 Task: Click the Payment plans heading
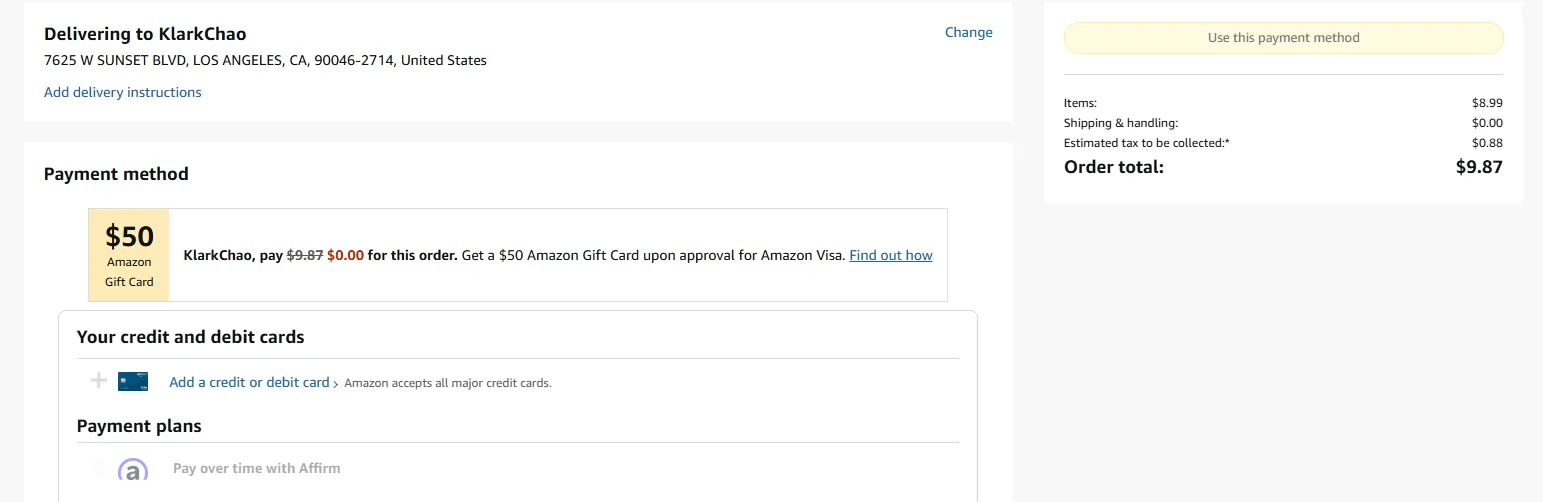click(x=139, y=426)
